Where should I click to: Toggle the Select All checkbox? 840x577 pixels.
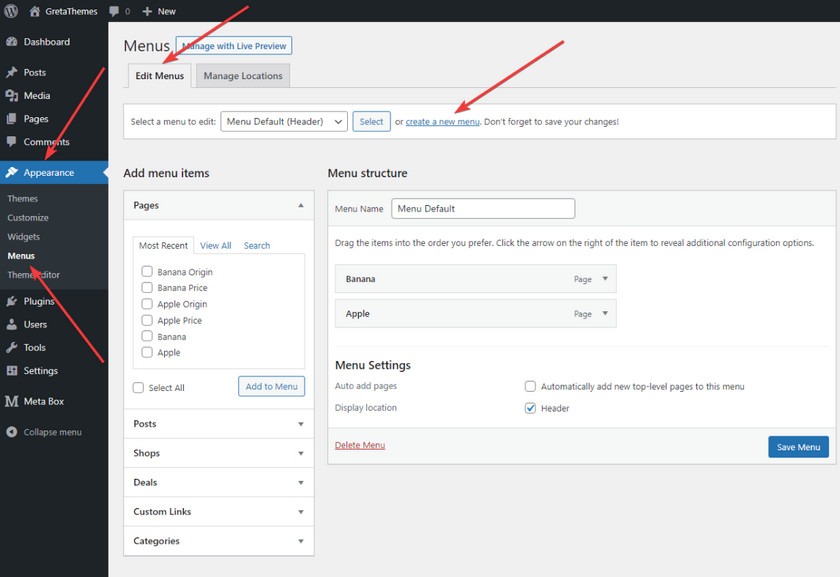138,387
